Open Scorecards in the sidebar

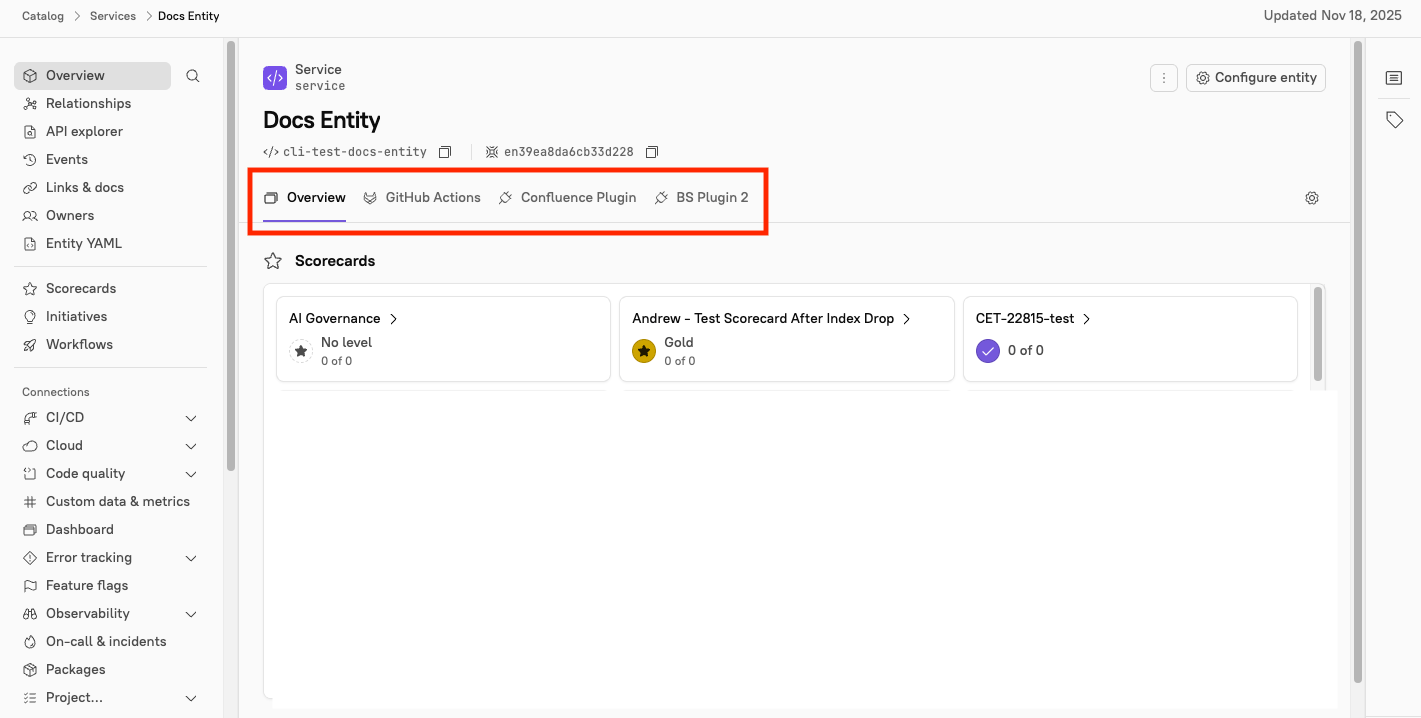point(81,289)
